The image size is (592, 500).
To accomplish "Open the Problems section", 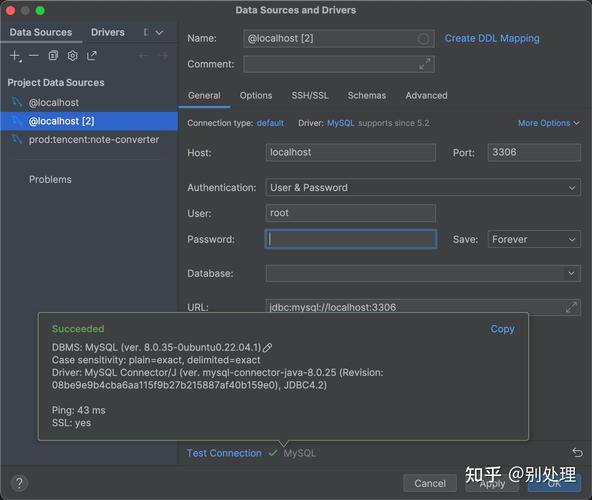I will [50, 179].
